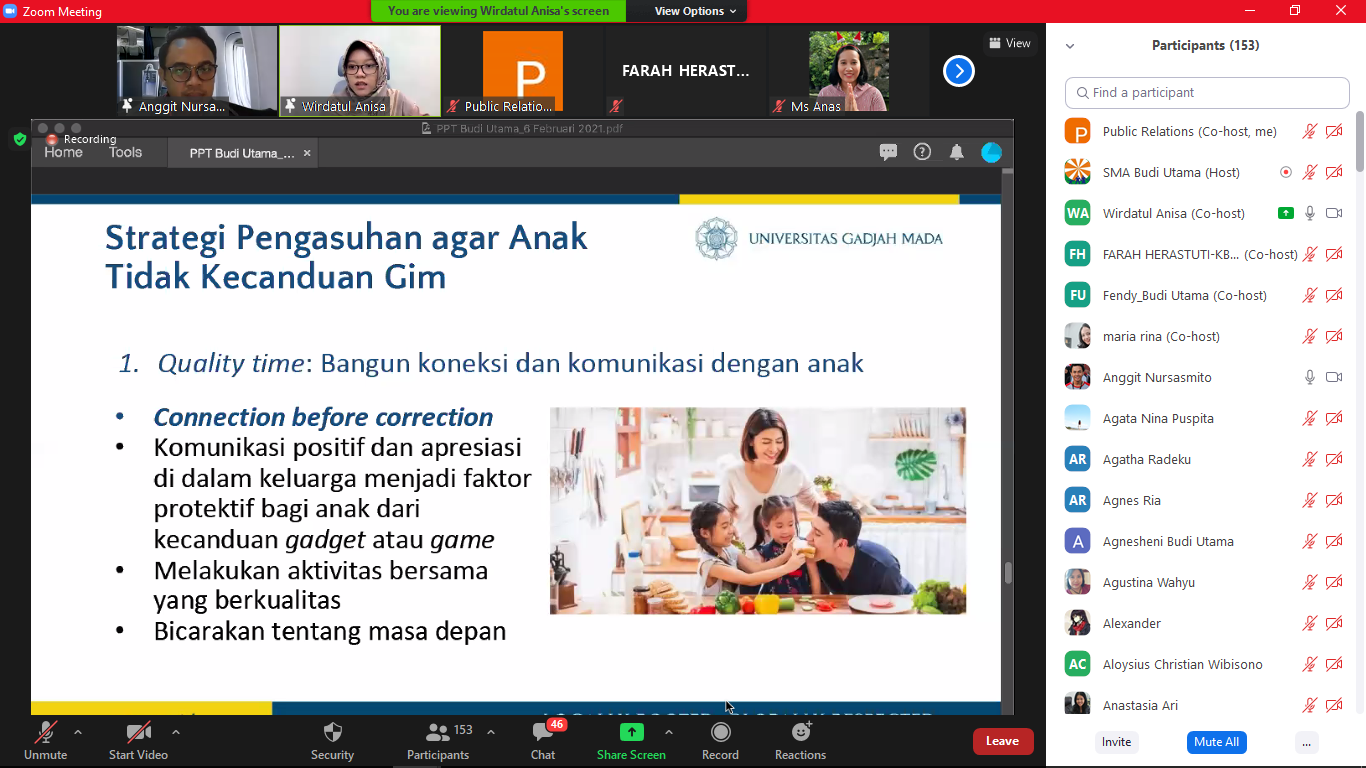Click the green Share Screen icon

coord(631,732)
